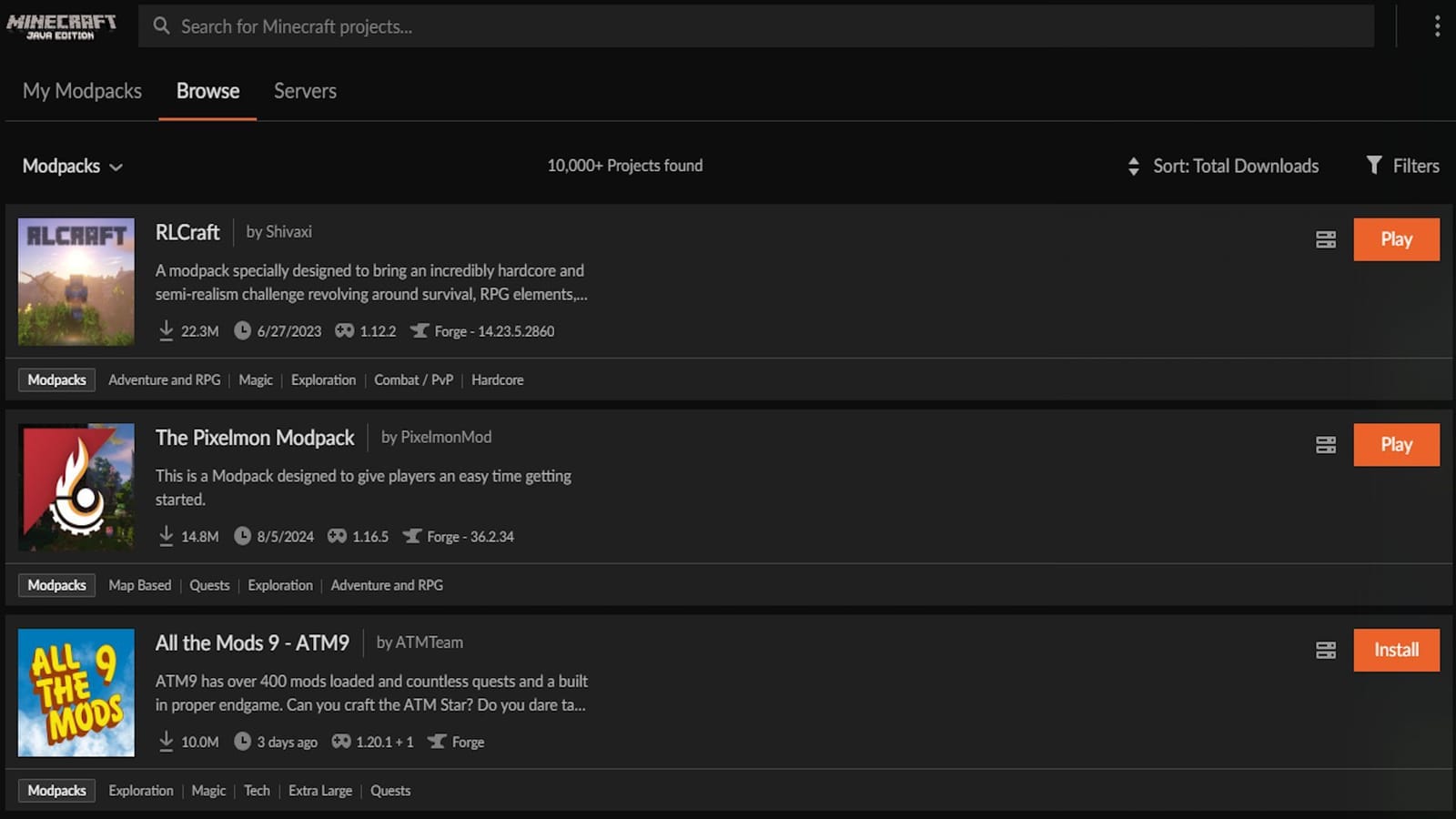Click the search magnifier icon
This screenshot has height=819, width=1456.
[x=161, y=26]
